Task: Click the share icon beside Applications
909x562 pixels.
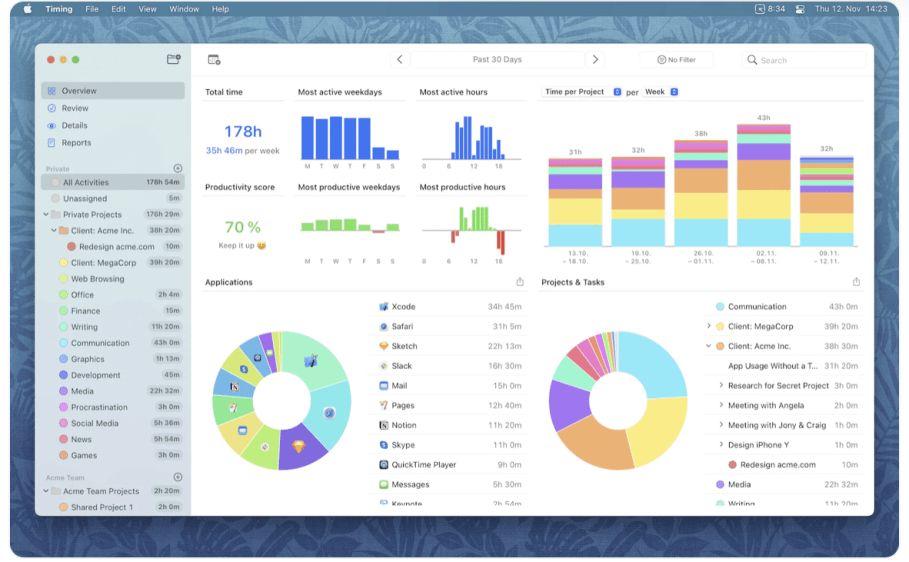Action: (x=520, y=282)
